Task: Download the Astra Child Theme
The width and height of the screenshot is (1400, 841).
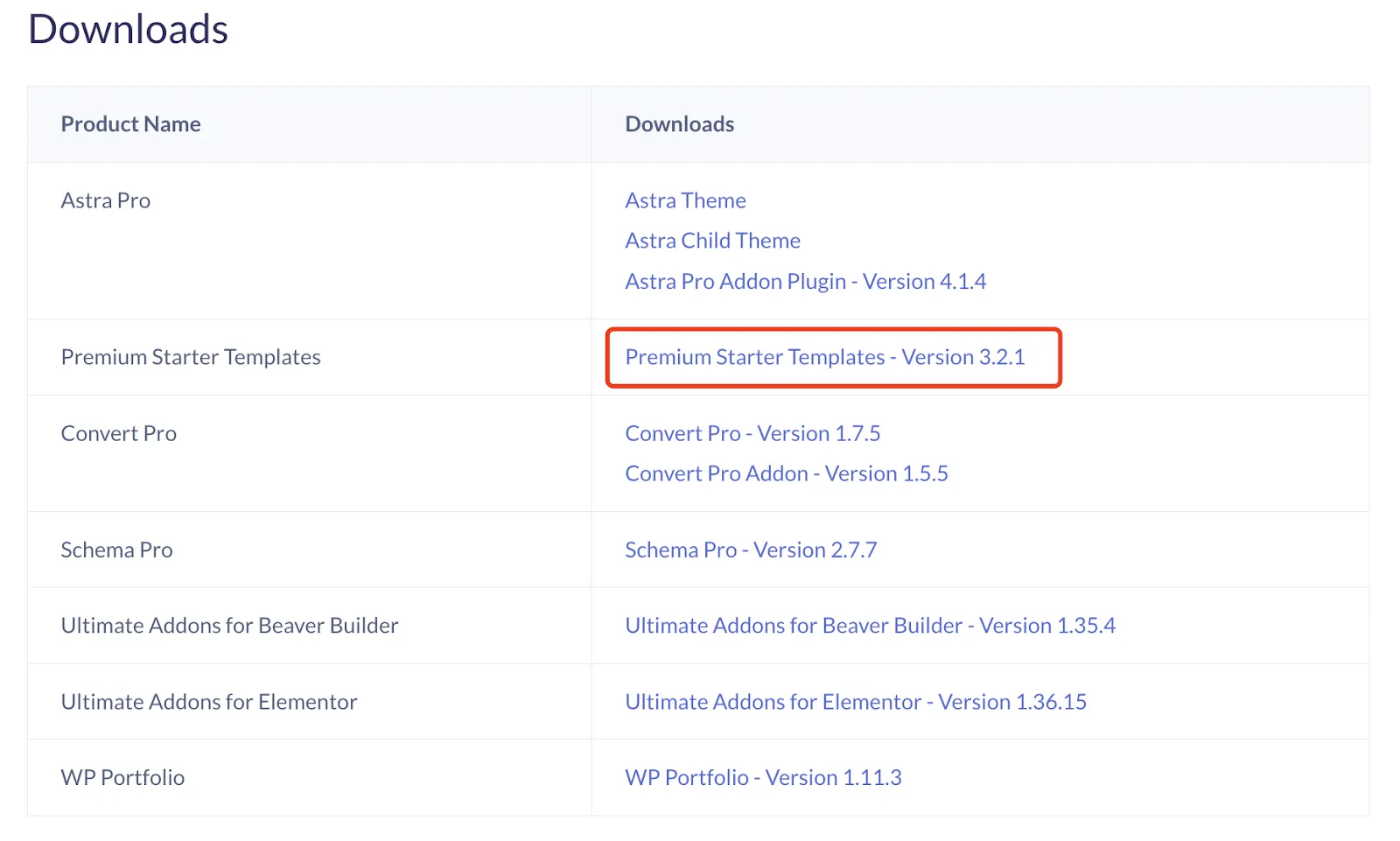Action: click(712, 241)
